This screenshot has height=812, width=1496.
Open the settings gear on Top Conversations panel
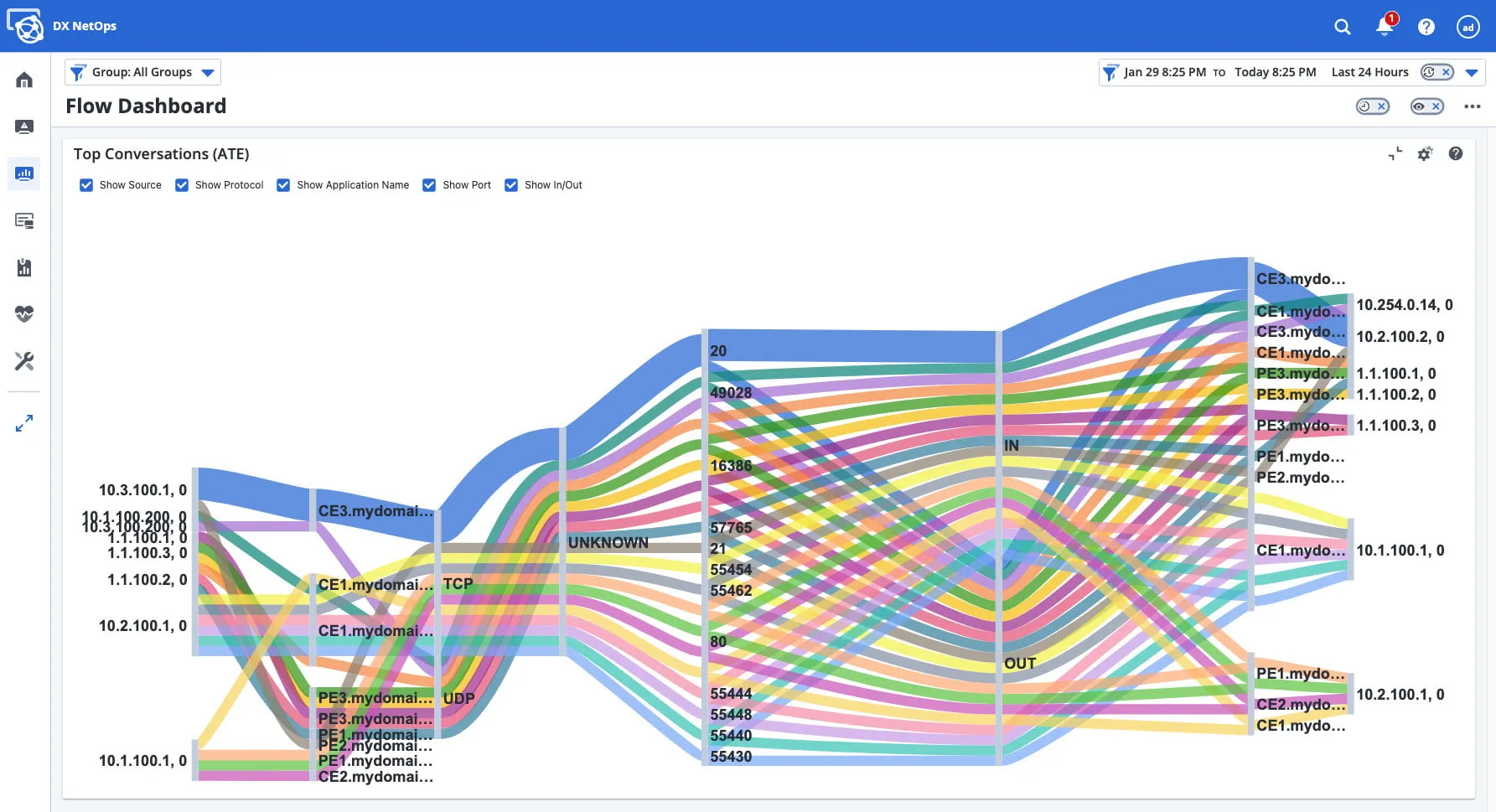coord(1426,154)
